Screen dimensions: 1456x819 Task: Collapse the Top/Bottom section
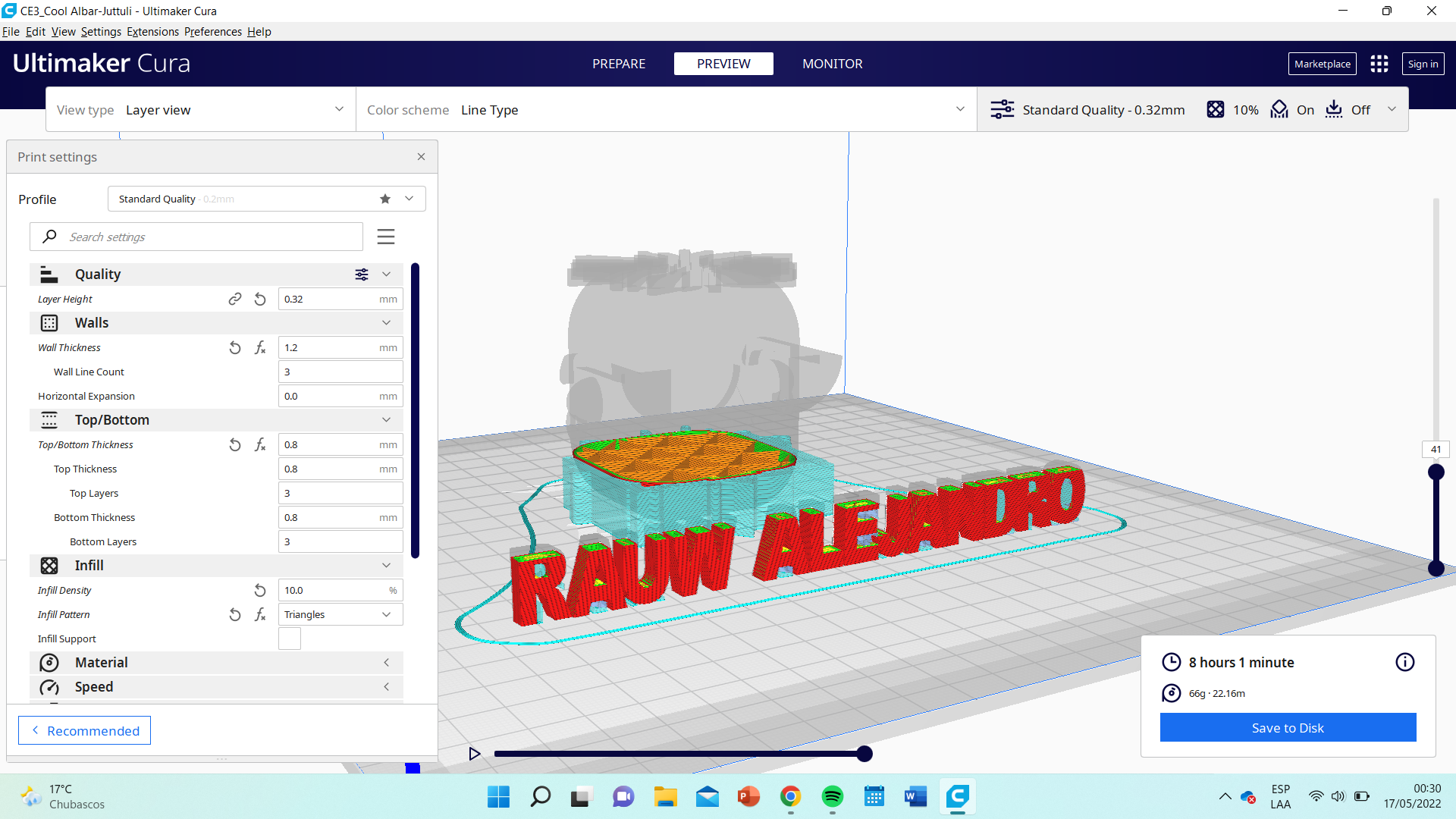[x=386, y=420]
